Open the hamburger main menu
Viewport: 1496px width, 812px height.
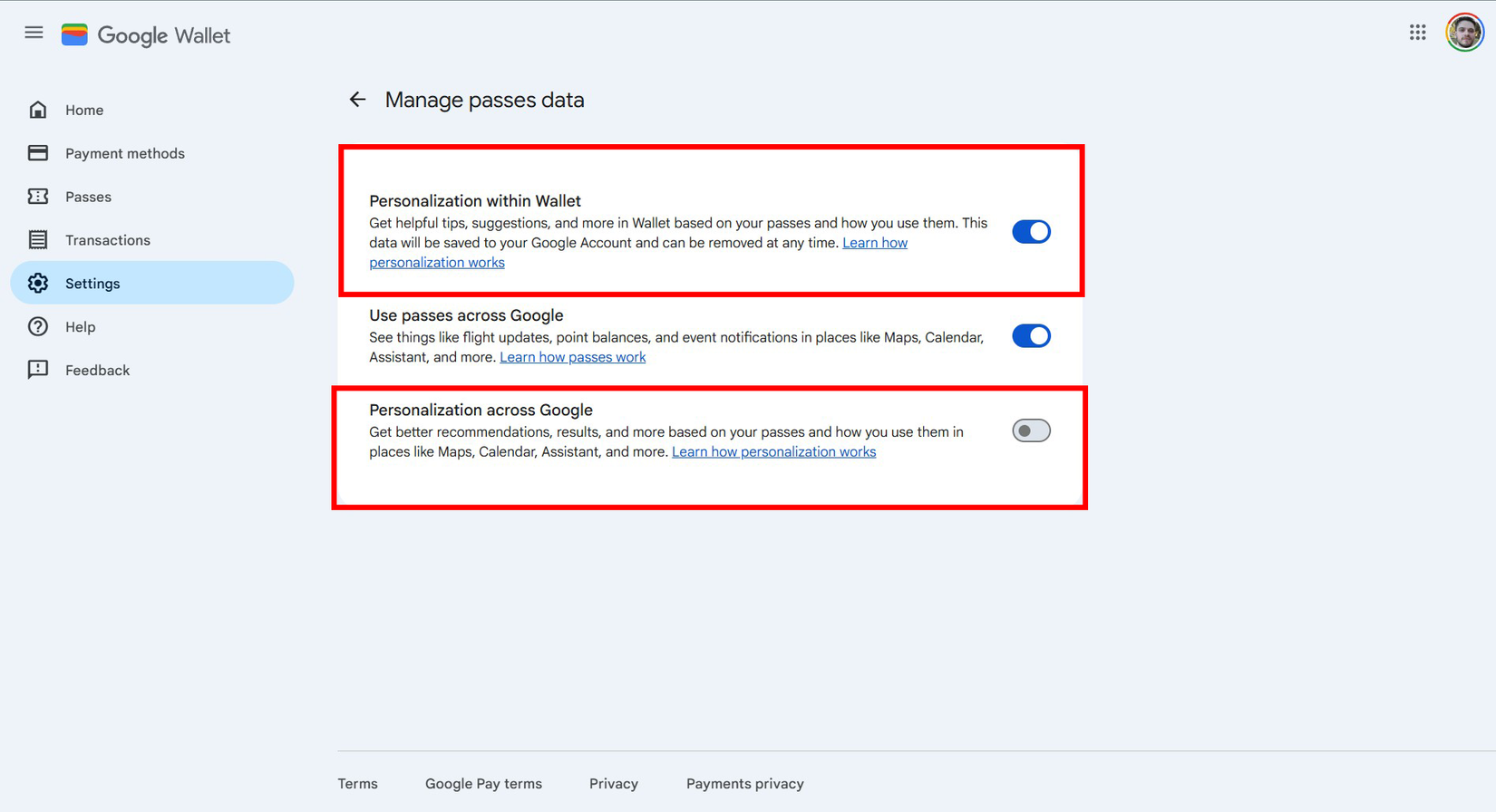point(34,33)
